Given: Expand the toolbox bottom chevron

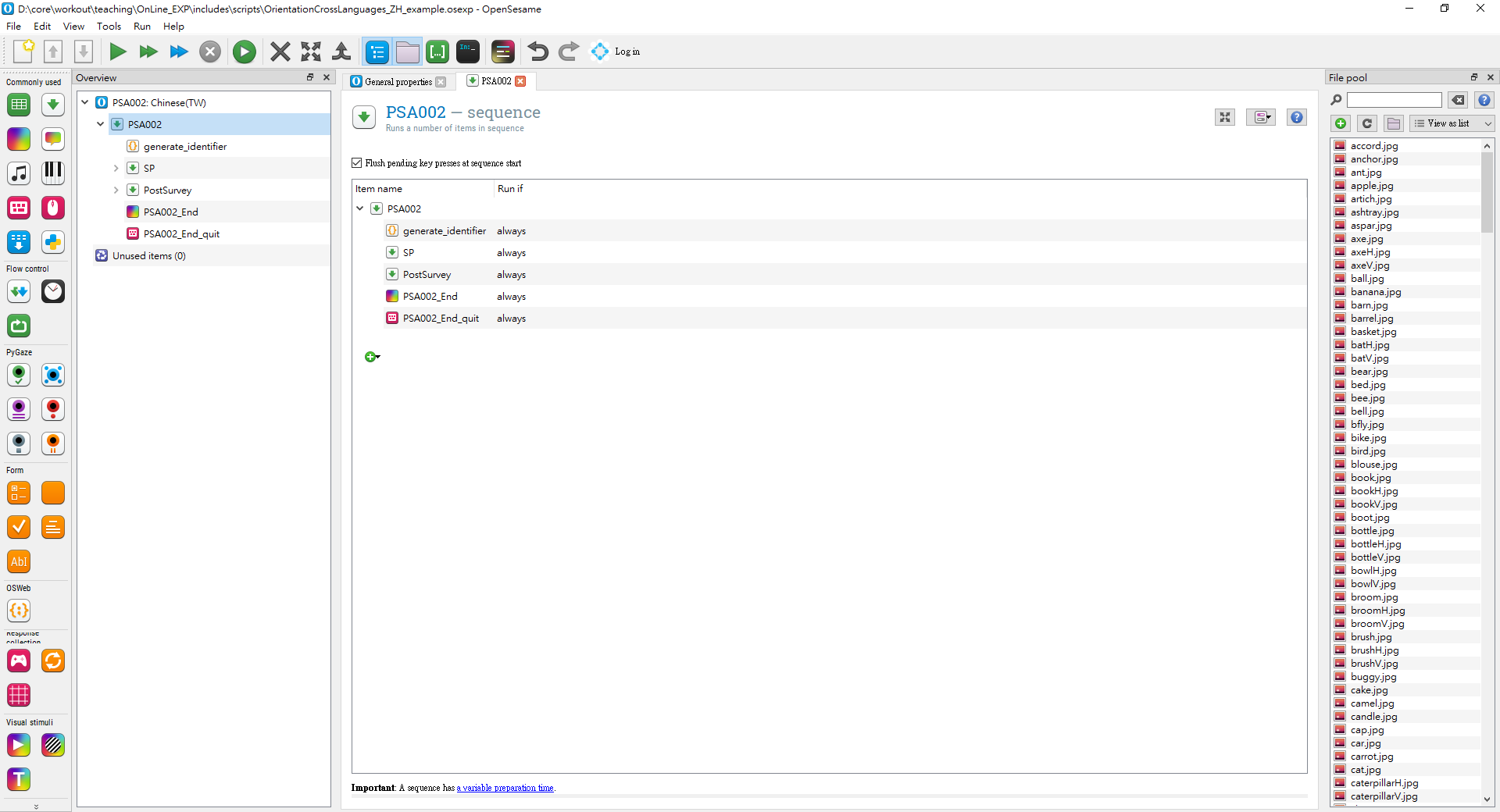Looking at the screenshot, I should (x=36, y=807).
